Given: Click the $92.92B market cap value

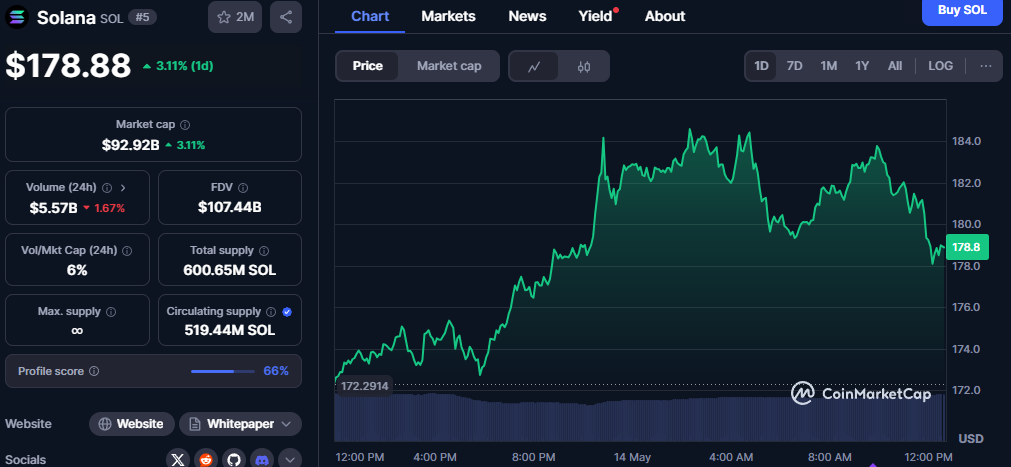Looking at the screenshot, I should [130, 145].
